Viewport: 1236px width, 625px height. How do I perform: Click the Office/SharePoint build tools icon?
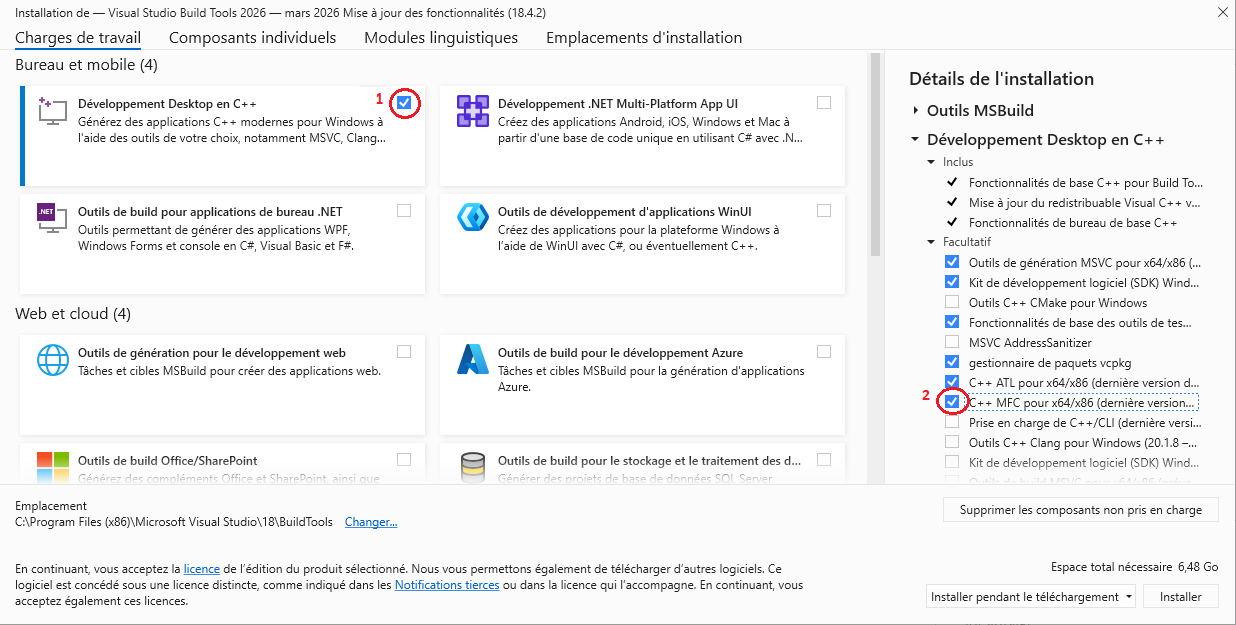pos(52,466)
